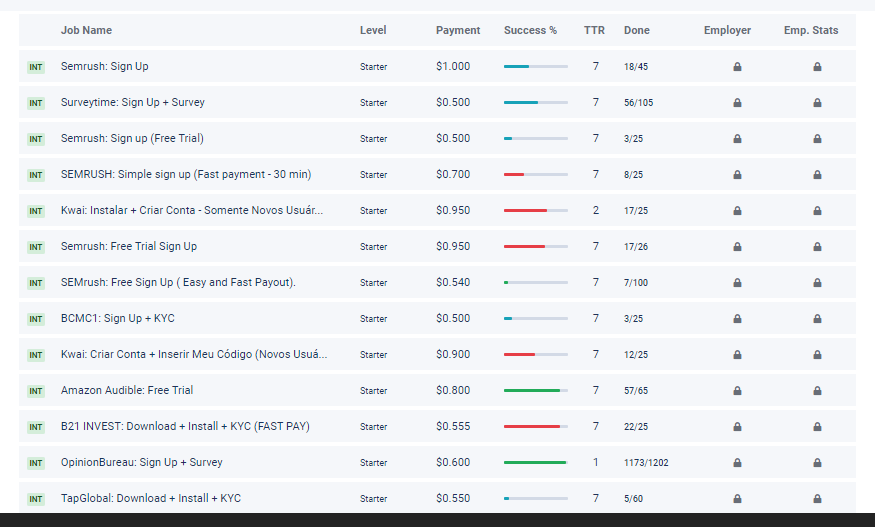Open Kwai: Instalar + Criar Conta job
This screenshot has width=875, height=527.
click(192, 210)
